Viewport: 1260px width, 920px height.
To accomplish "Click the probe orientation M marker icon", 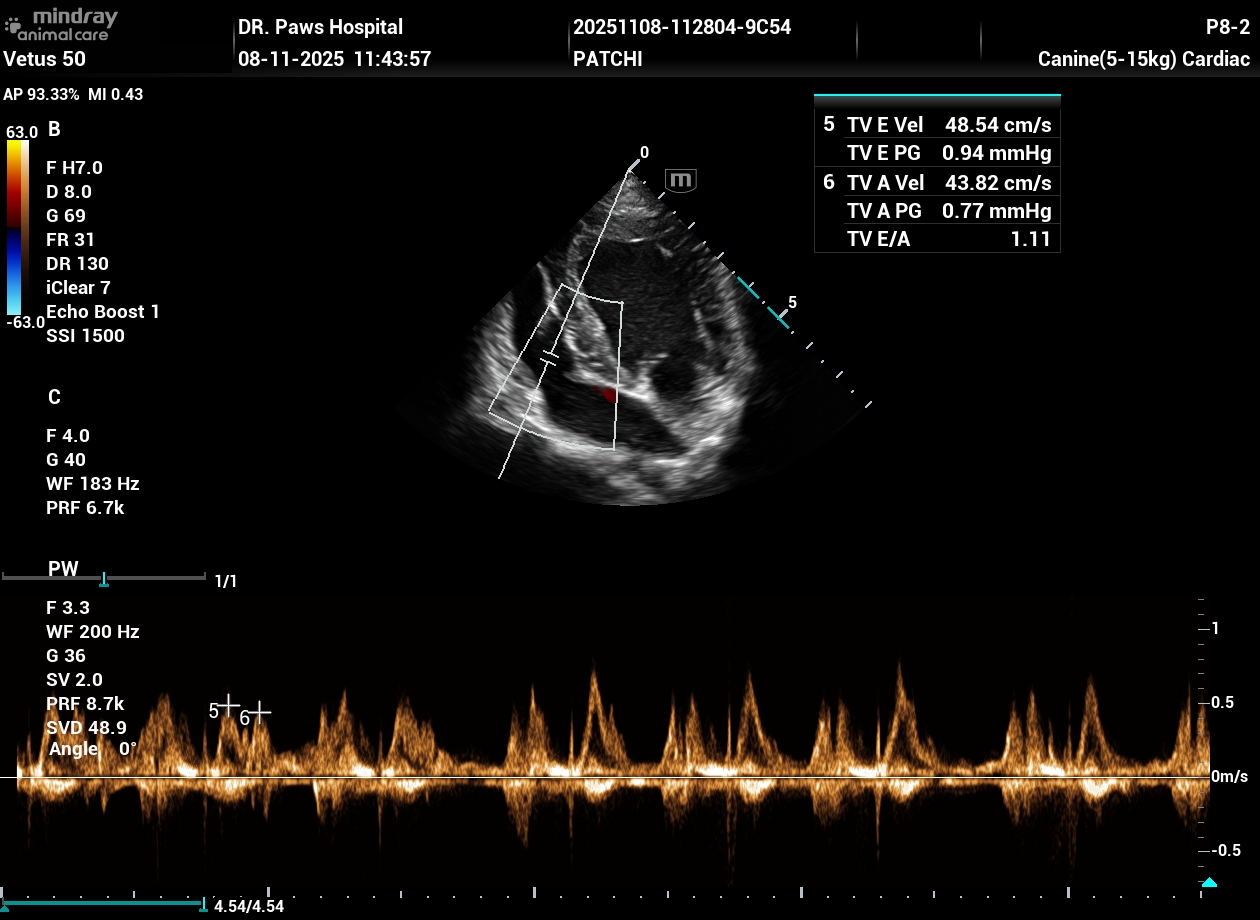I will (680, 181).
